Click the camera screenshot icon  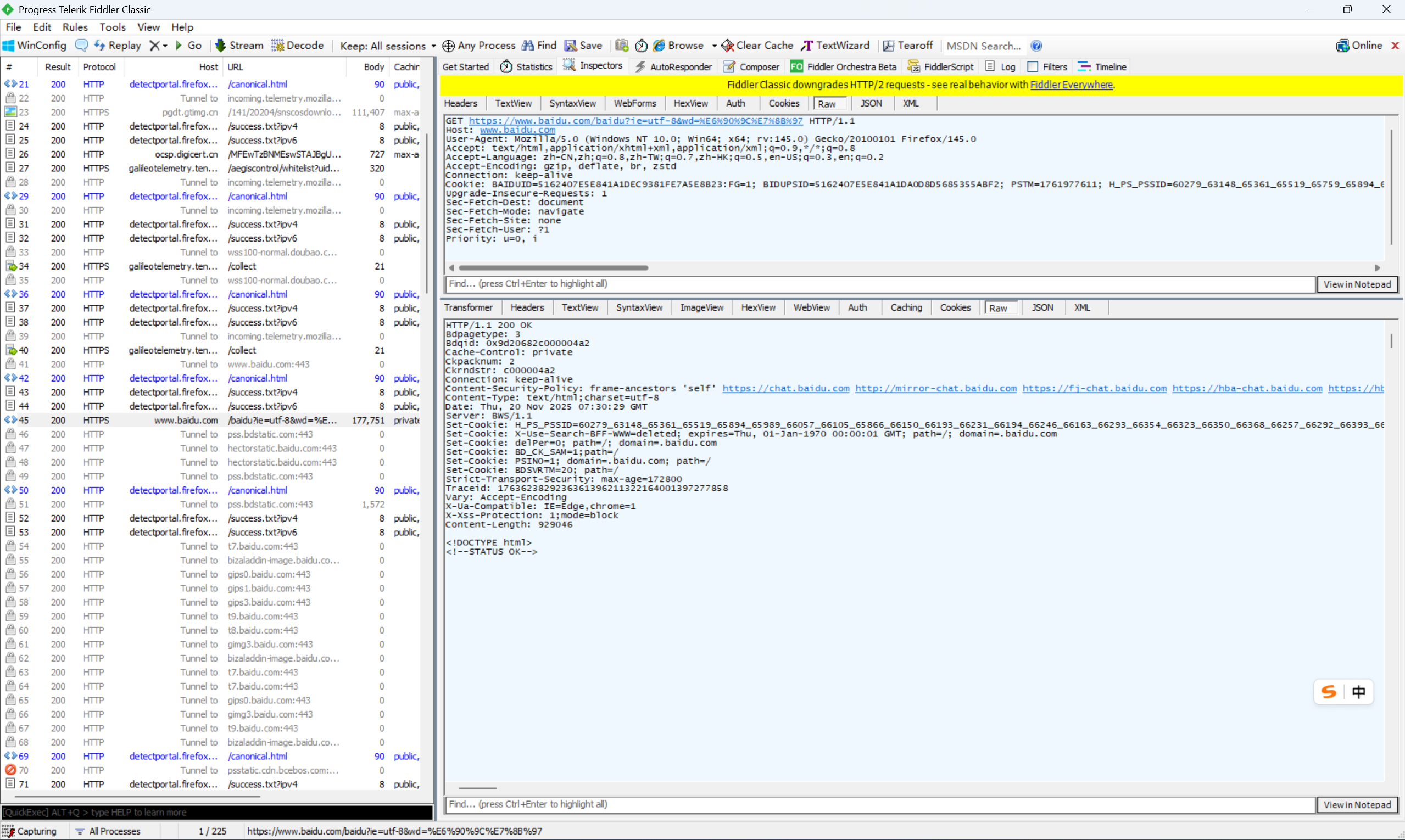point(622,45)
